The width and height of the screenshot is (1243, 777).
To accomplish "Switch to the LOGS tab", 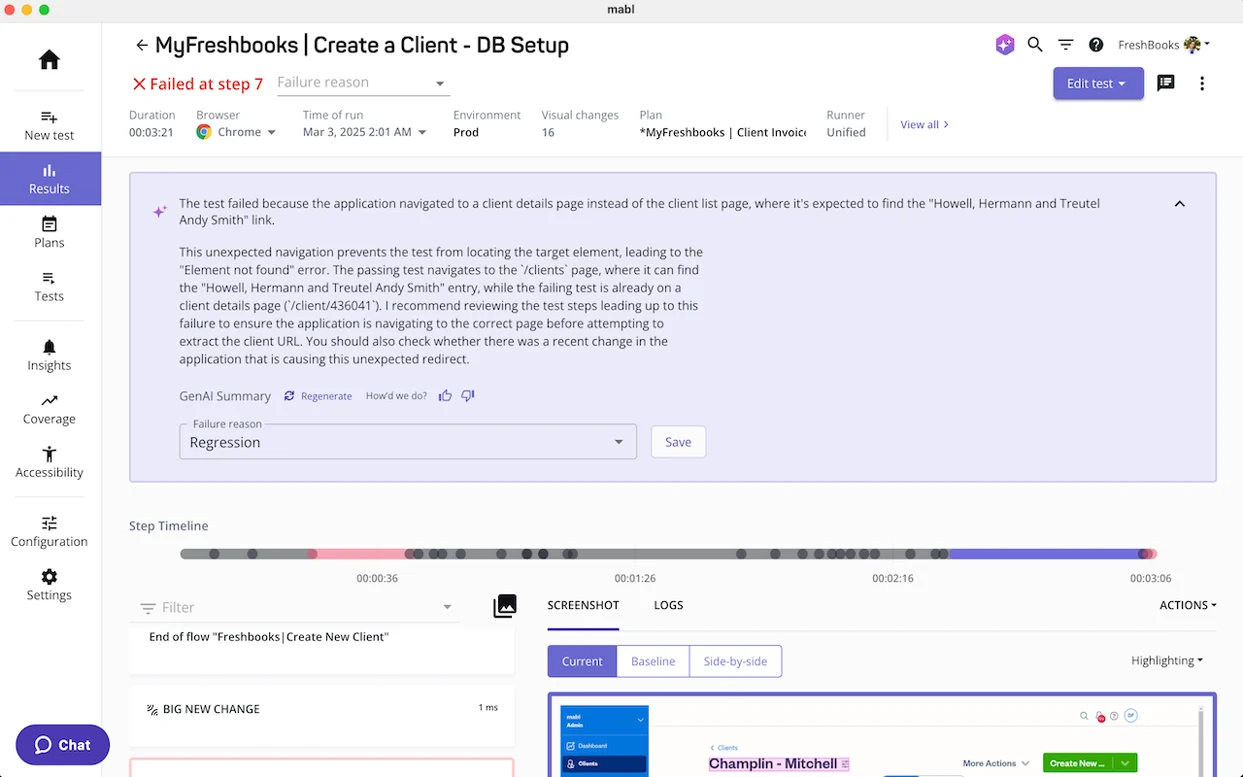I will (x=668, y=605).
